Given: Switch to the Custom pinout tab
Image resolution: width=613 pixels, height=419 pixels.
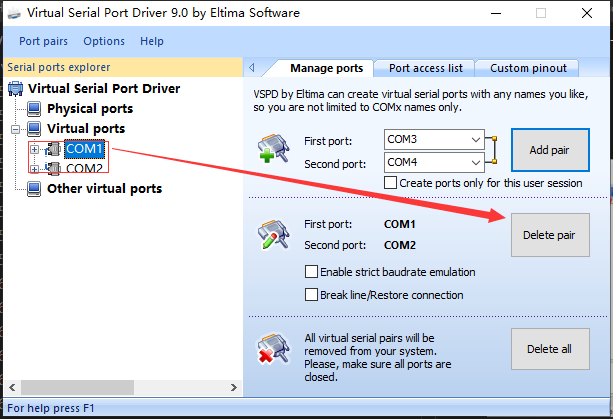Looking at the screenshot, I should tap(528, 68).
